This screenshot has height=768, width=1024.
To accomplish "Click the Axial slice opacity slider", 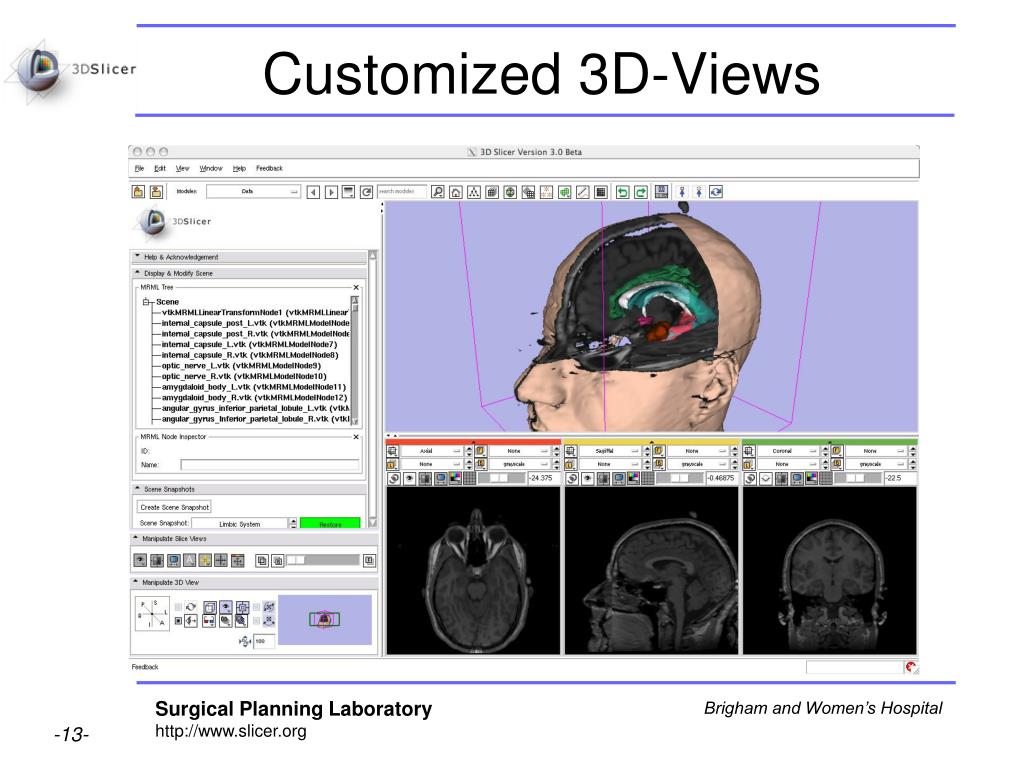I will pos(502,478).
